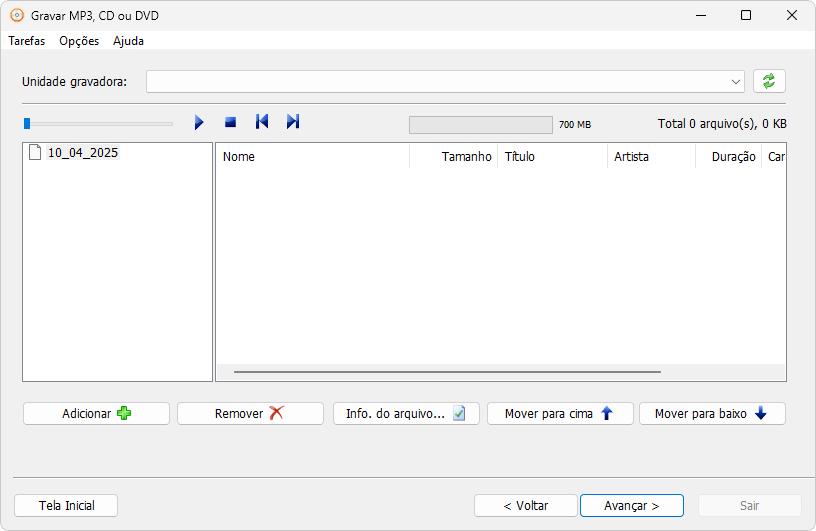Click the Adicionar button to add files

[x=96, y=413]
